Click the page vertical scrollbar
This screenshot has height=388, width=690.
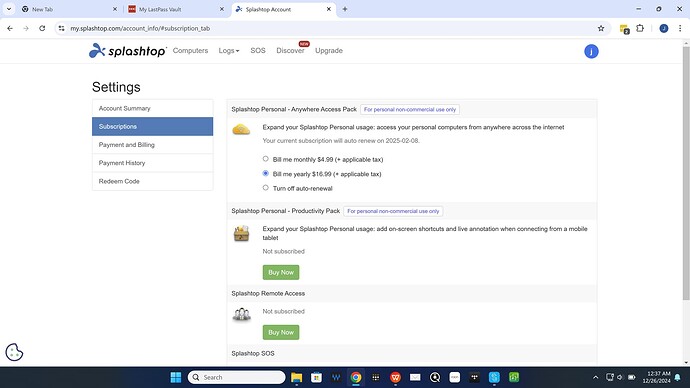click(x=686, y=172)
